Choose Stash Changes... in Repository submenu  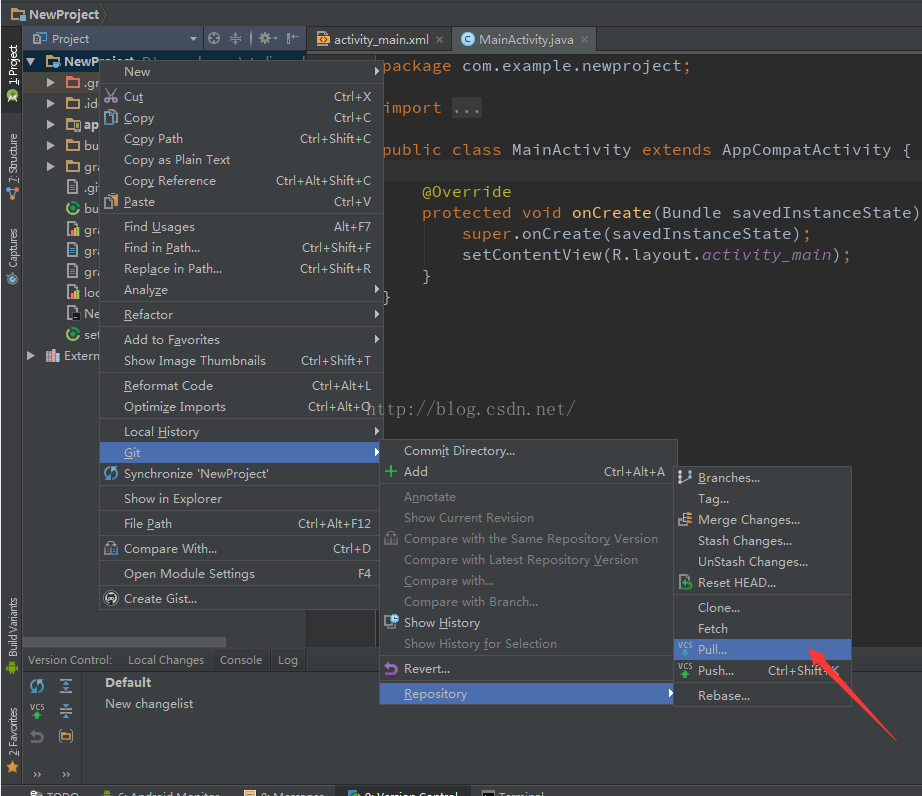pos(763,541)
